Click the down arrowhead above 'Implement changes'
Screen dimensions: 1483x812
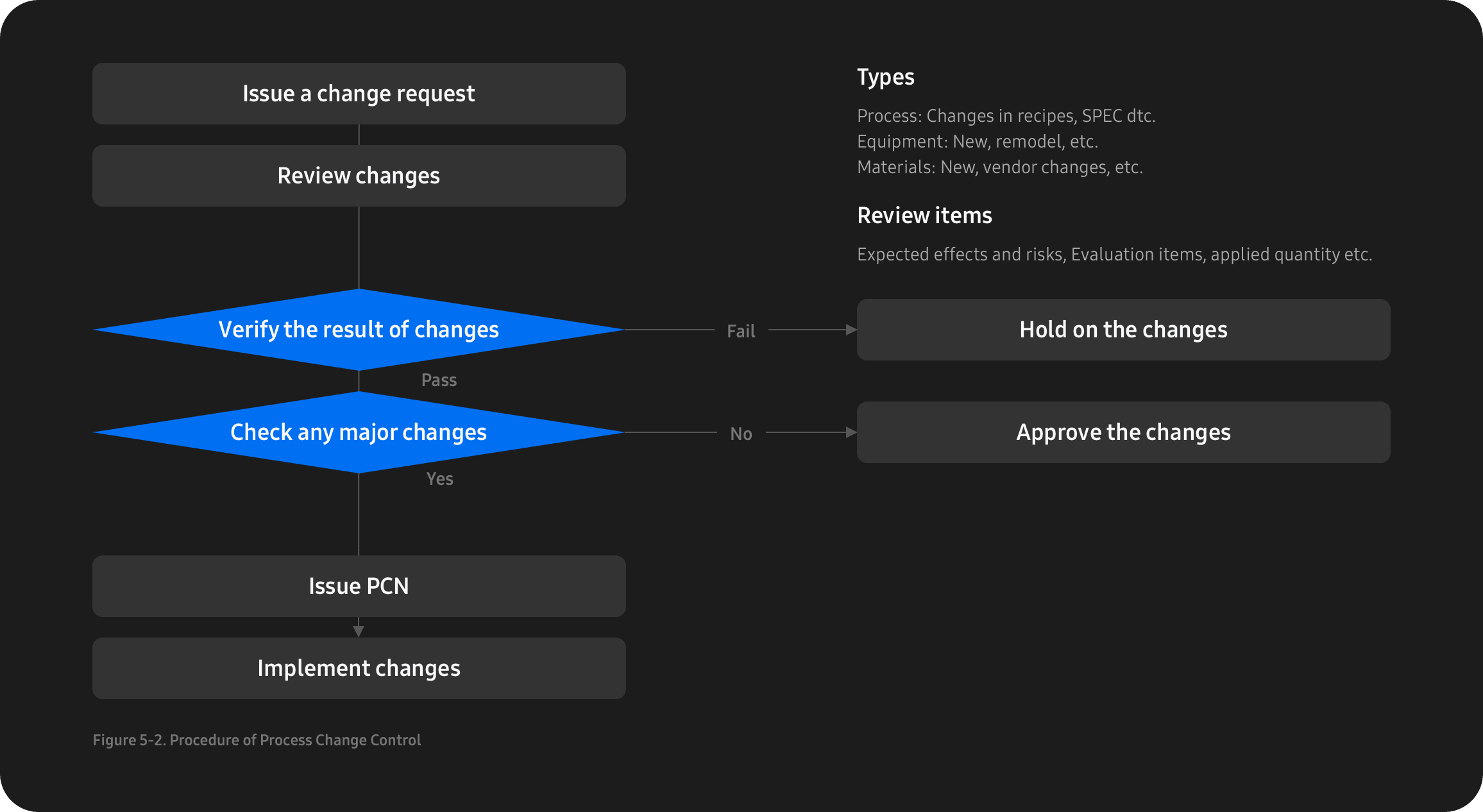[359, 631]
